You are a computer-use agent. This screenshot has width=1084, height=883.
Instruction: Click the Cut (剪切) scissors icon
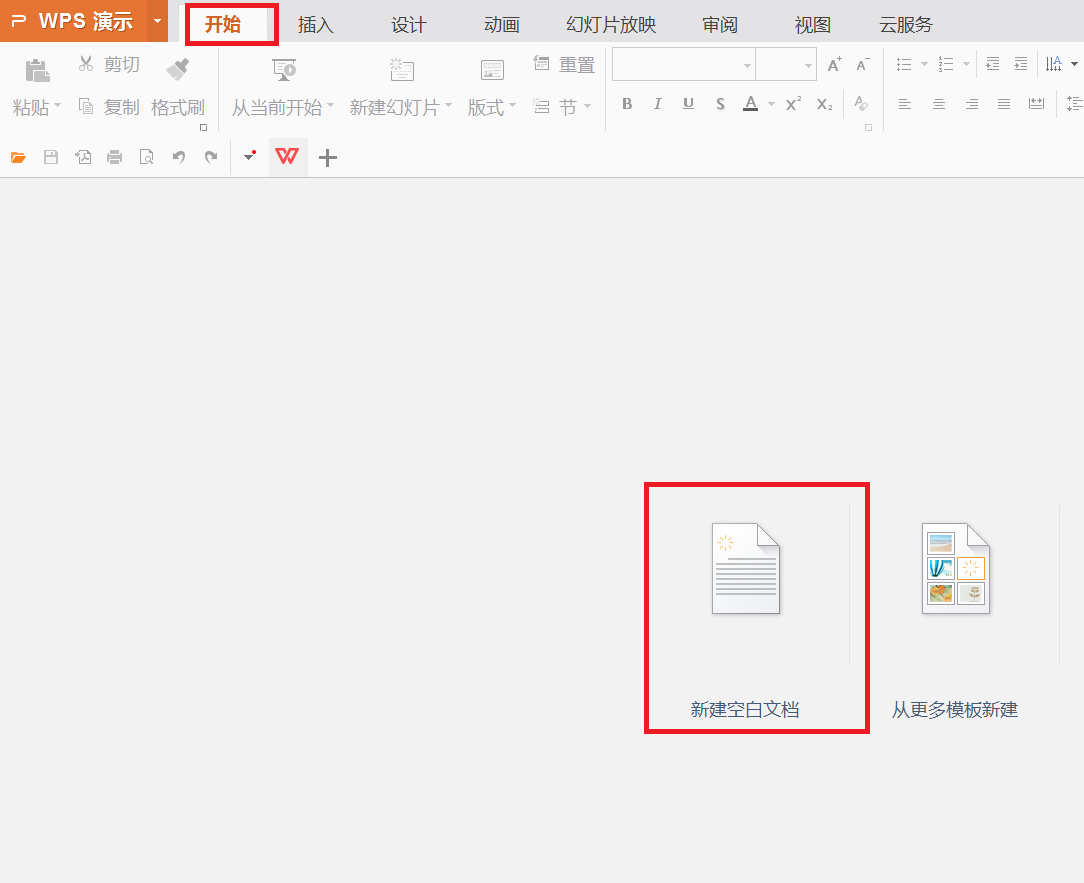[86, 64]
